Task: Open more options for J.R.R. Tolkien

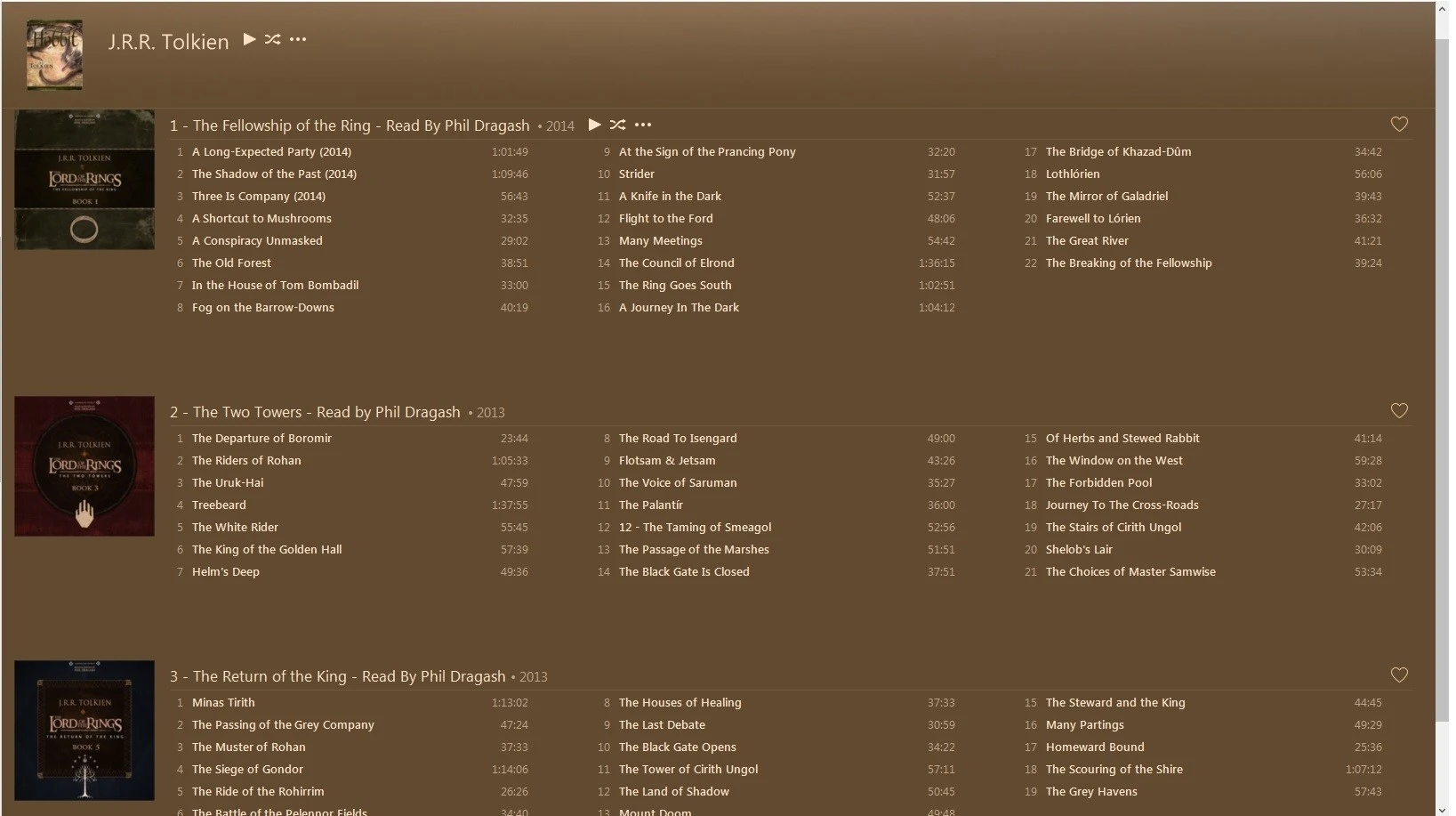Action: (298, 39)
